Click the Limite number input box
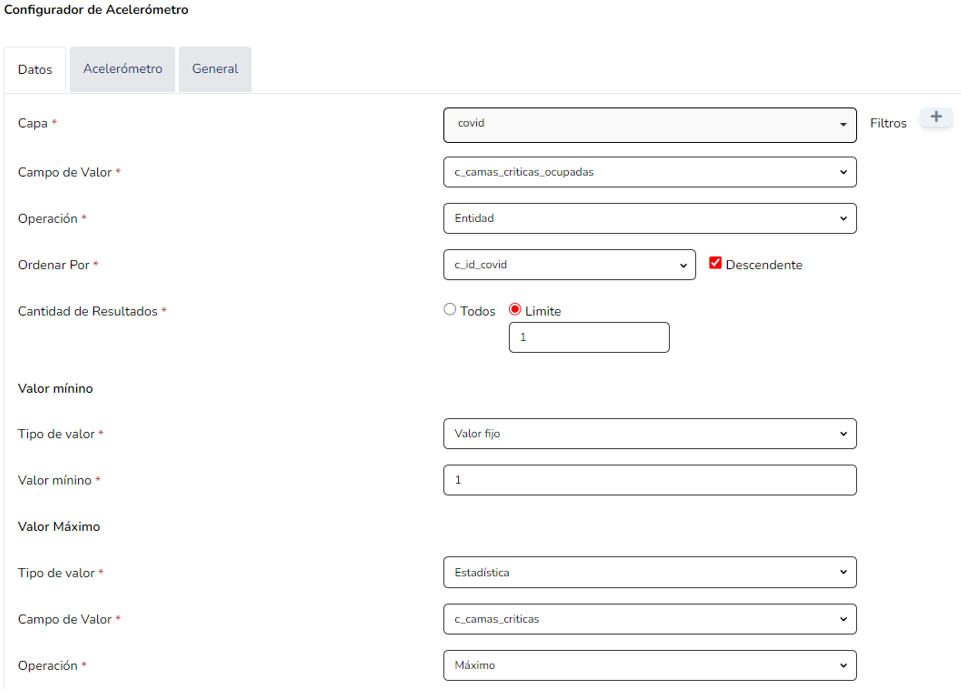961x697 pixels. (589, 338)
